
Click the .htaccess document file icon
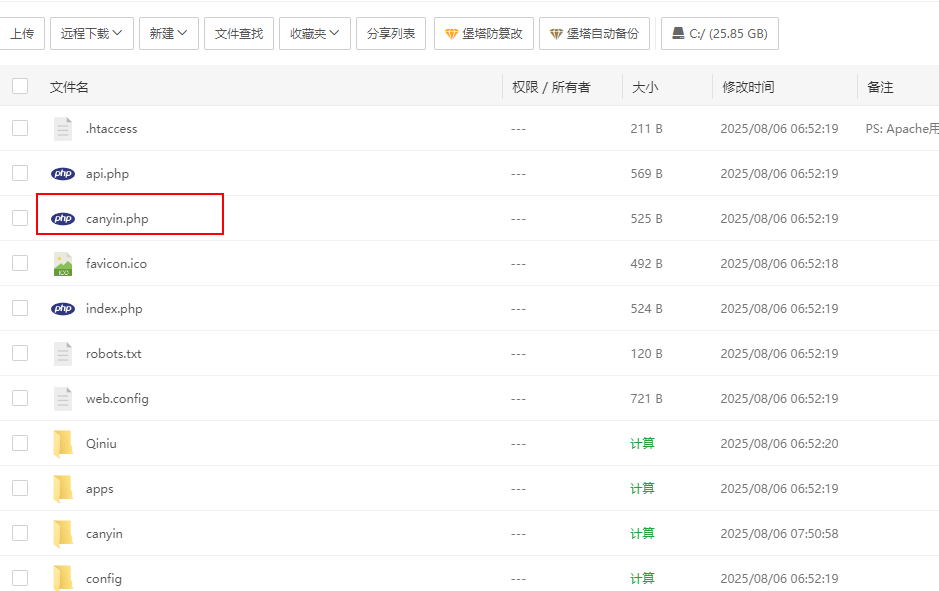pyautogui.click(x=63, y=129)
